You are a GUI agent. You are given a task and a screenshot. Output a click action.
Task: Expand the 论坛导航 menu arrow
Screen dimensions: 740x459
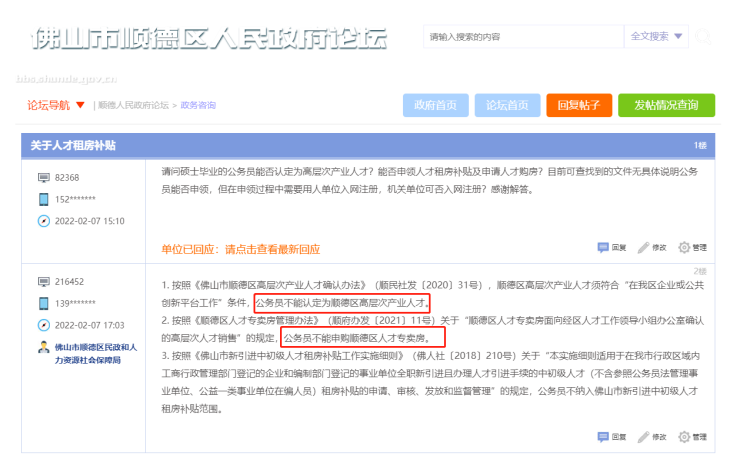click(x=80, y=105)
